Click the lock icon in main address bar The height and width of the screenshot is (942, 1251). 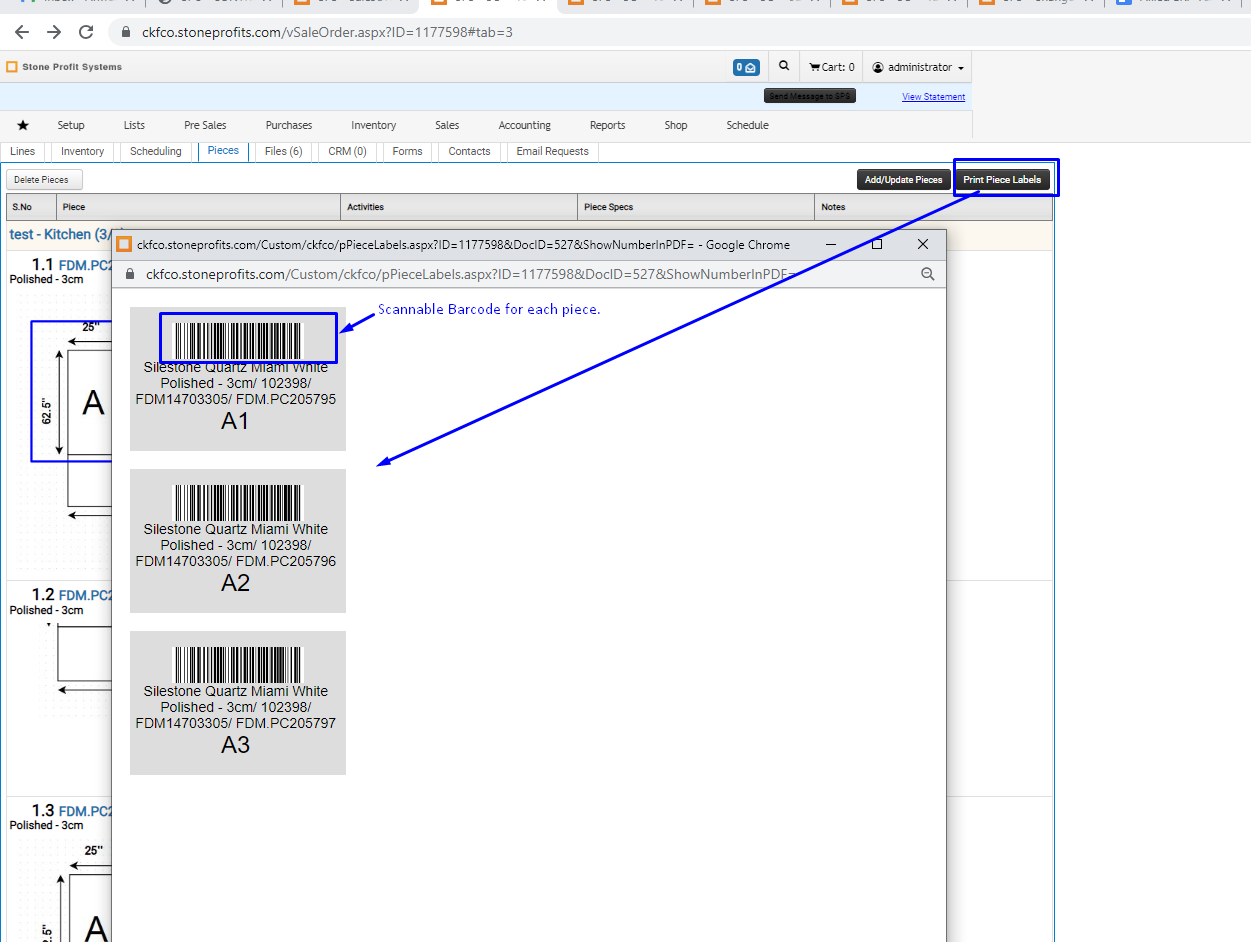point(126,32)
